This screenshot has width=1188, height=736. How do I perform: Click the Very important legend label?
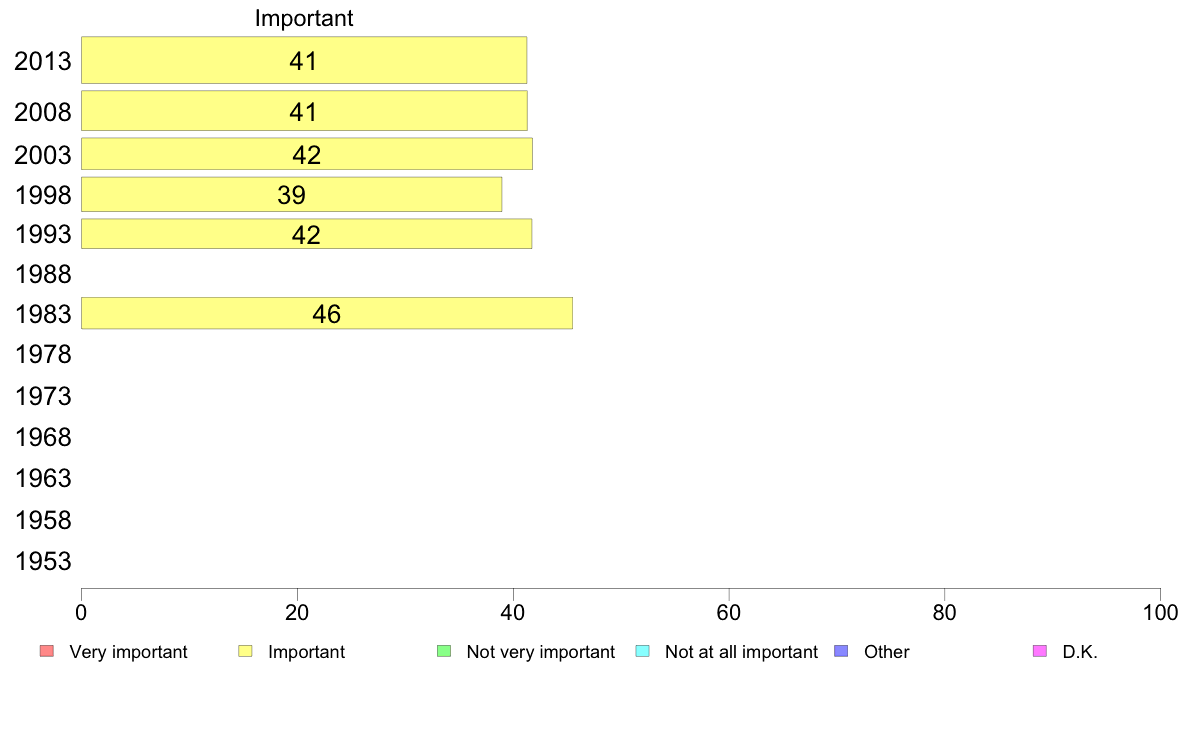click(x=128, y=652)
